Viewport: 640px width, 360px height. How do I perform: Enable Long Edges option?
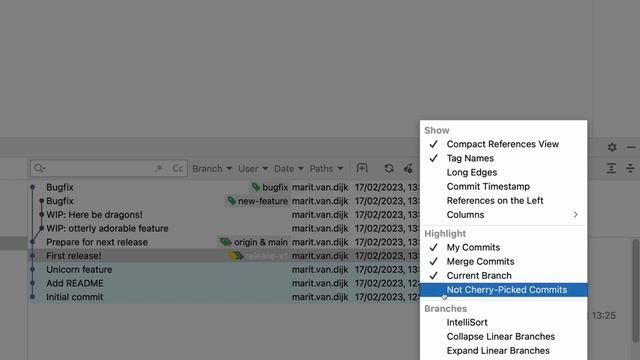[503, 172]
